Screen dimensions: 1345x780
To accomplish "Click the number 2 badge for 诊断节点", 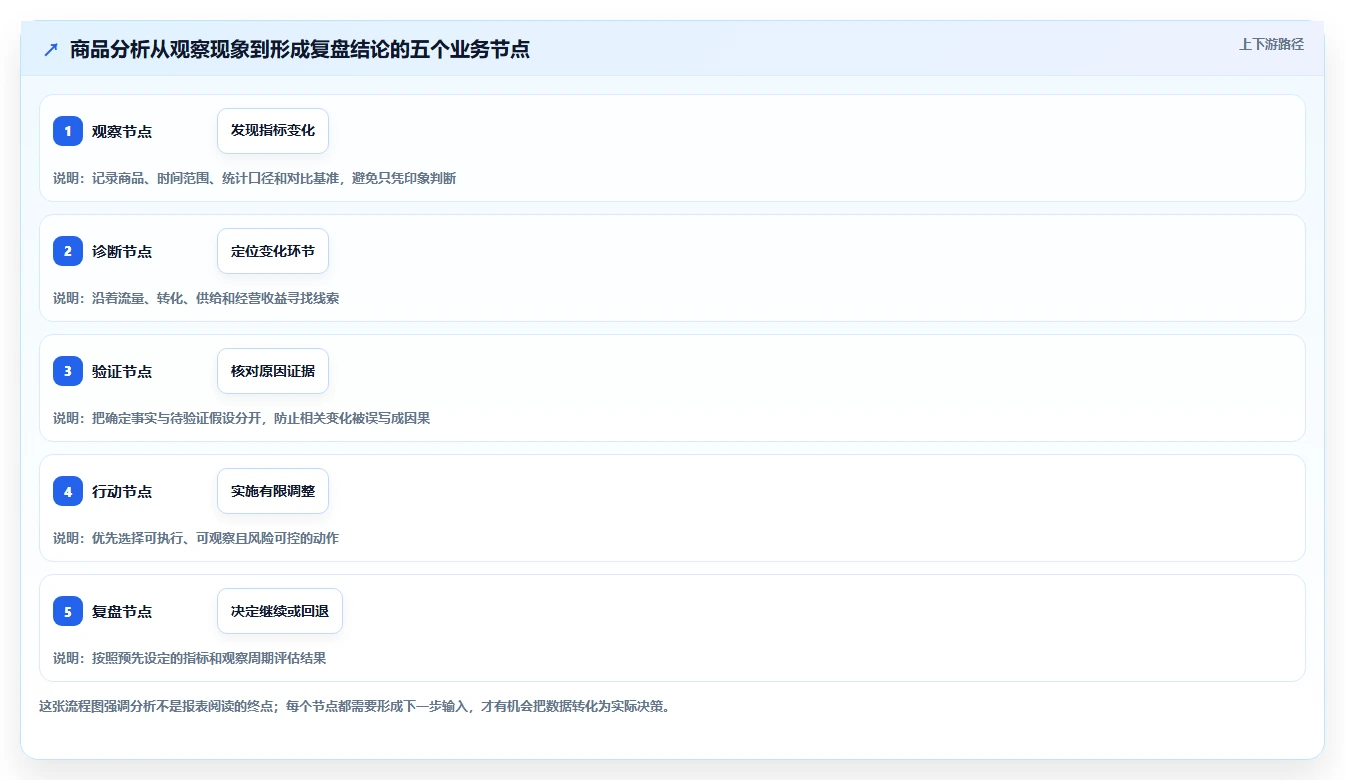I will point(68,251).
